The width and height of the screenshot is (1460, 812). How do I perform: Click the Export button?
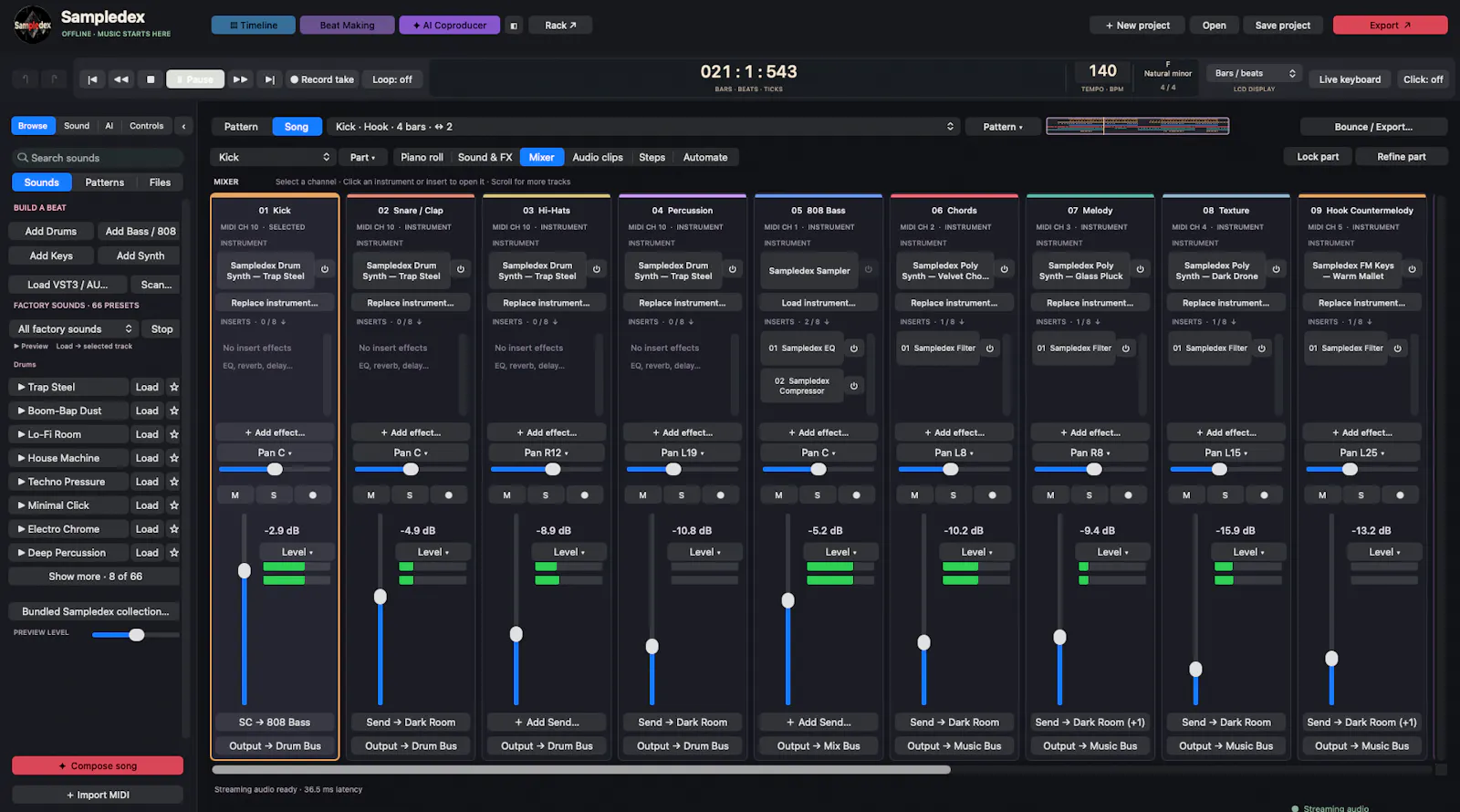click(x=1390, y=26)
